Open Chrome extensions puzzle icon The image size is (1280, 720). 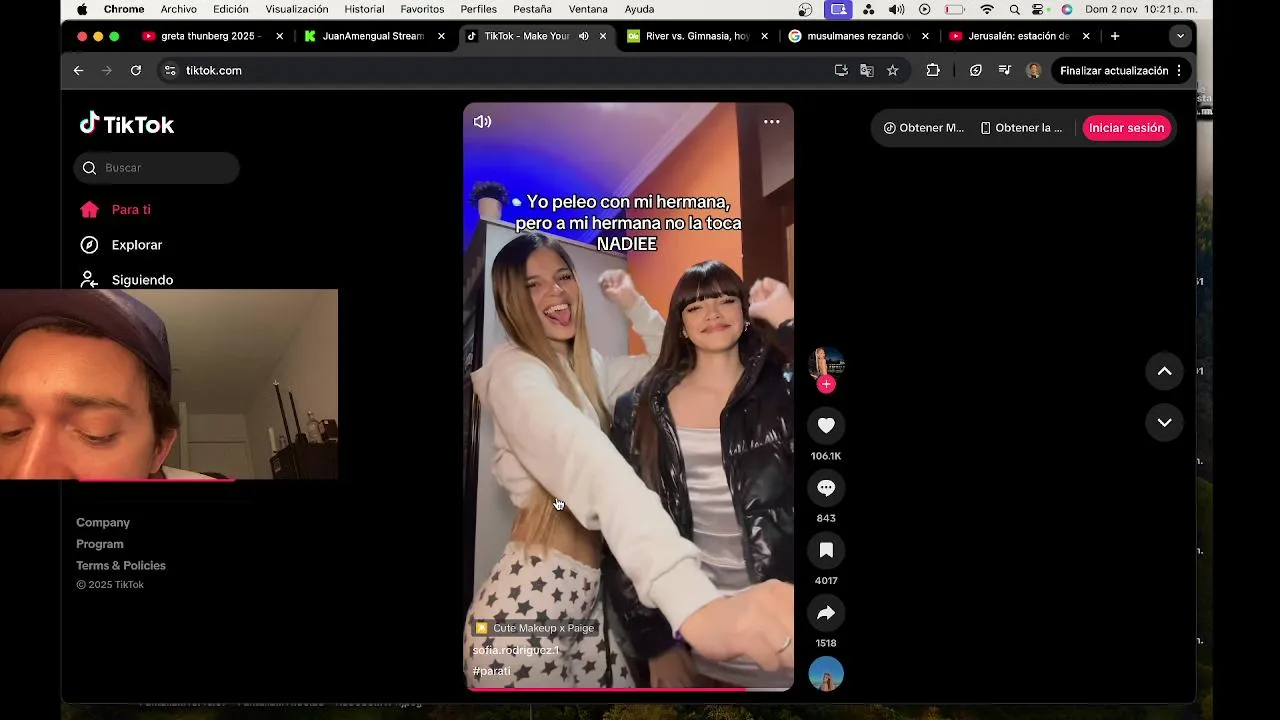click(x=933, y=70)
